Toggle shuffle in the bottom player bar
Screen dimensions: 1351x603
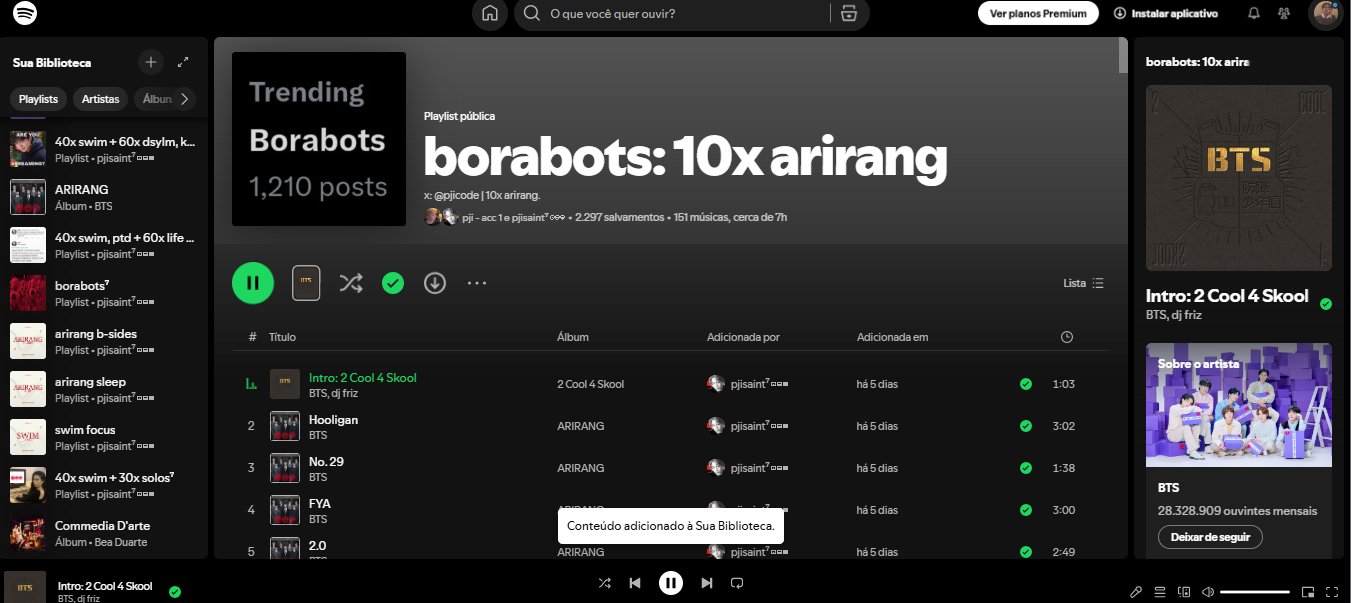pos(604,583)
